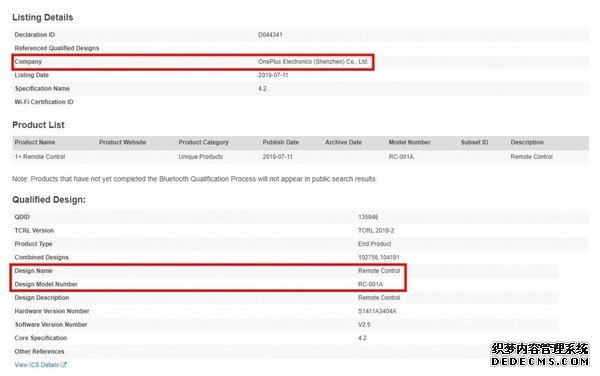Click the Core Specification value 4.2
Image resolution: width=600 pixels, height=376 pixels.
point(362,338)
